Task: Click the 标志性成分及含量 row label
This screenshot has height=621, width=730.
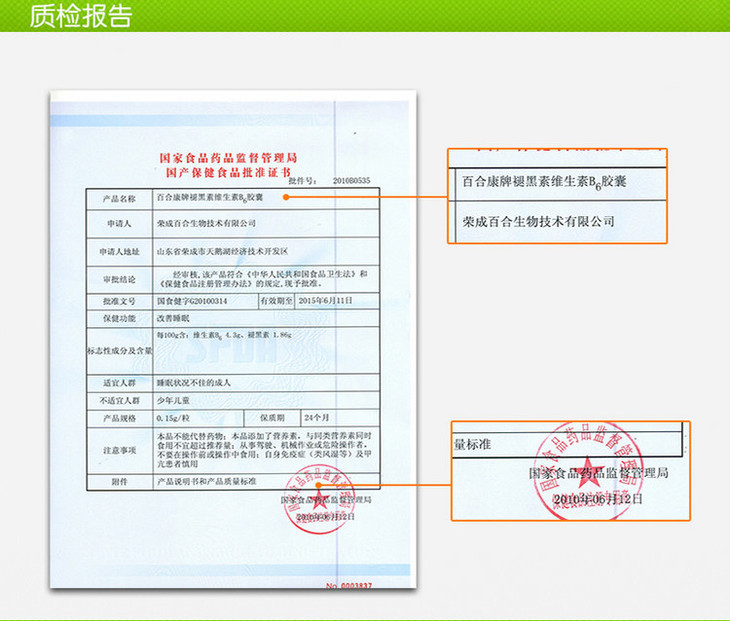Action: [x=120, y=351]
